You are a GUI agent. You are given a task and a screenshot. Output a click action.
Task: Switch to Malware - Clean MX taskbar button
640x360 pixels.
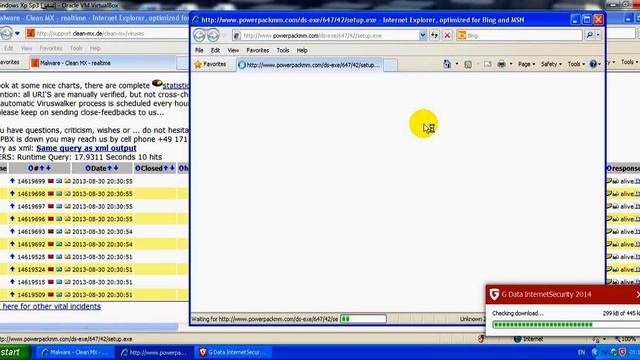(75, 352)
